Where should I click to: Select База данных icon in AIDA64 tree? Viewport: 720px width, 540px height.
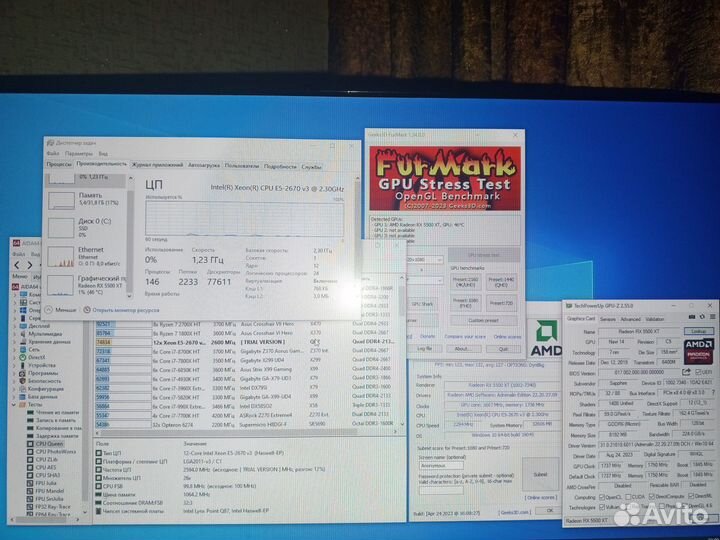click(x=23, y=396)
